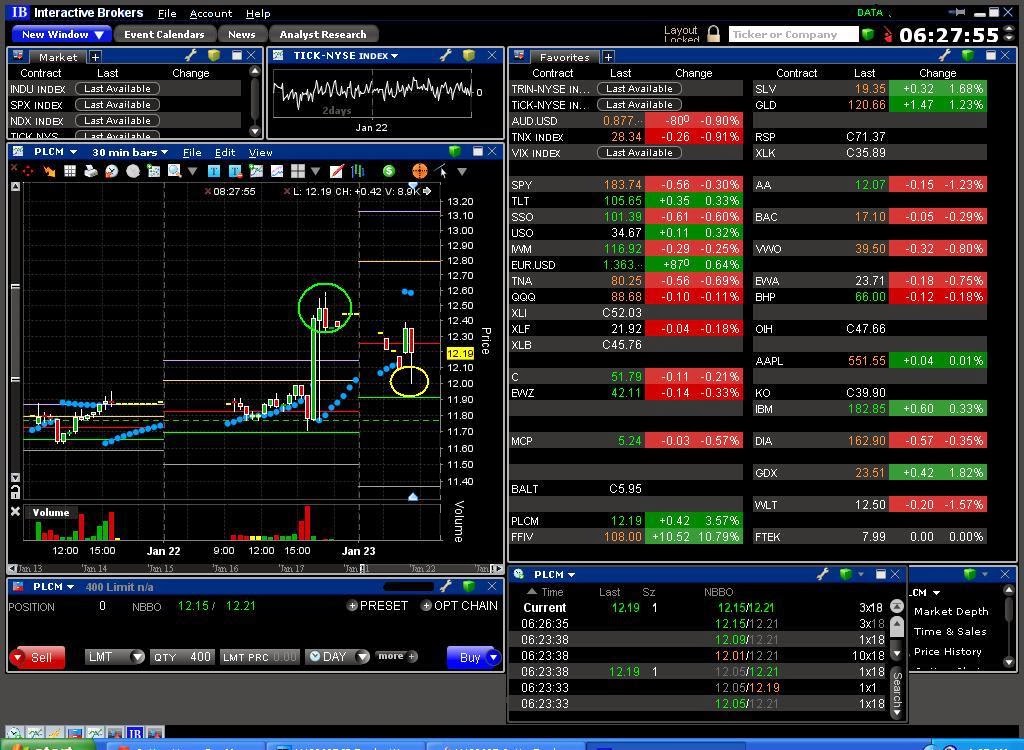Click the red pencil draw icon in chart toolbar
The width and height of the screenshot is (1024, 750).
336,171
